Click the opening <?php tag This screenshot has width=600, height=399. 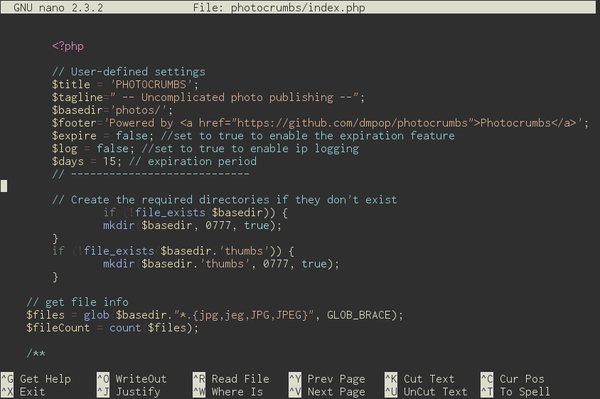[68, 46]
